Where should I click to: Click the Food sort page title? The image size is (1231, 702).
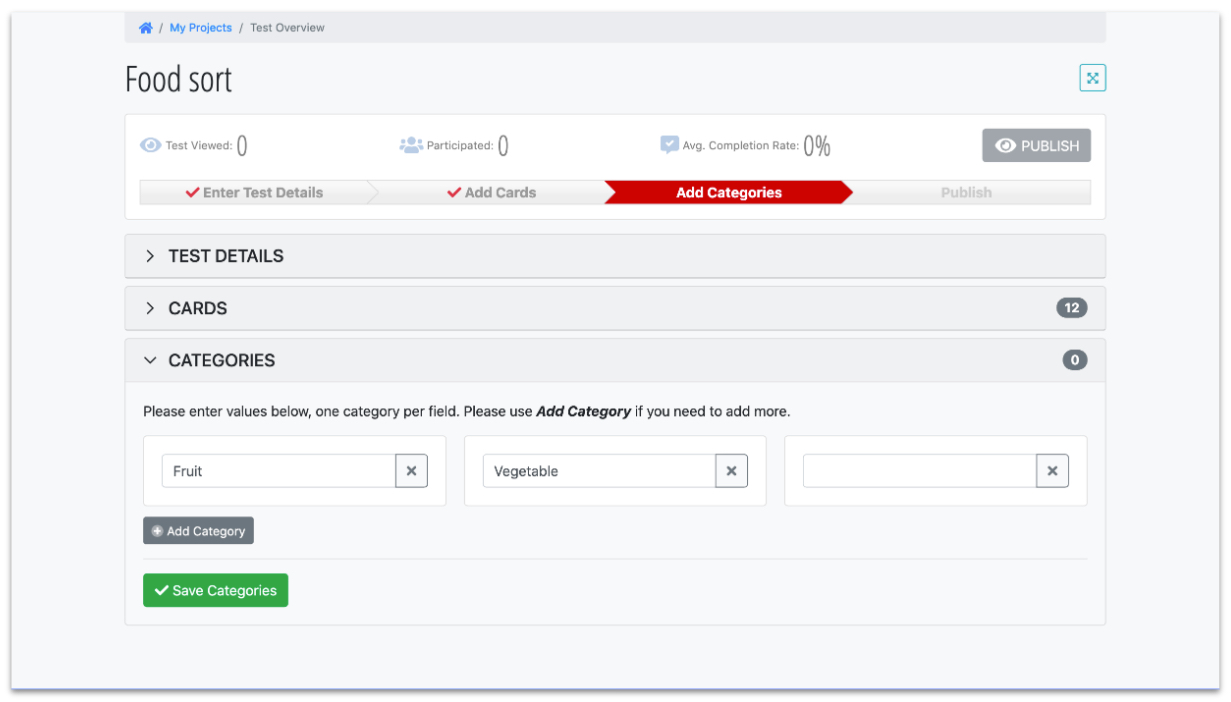pyautogui.click(x=179, y=79)
